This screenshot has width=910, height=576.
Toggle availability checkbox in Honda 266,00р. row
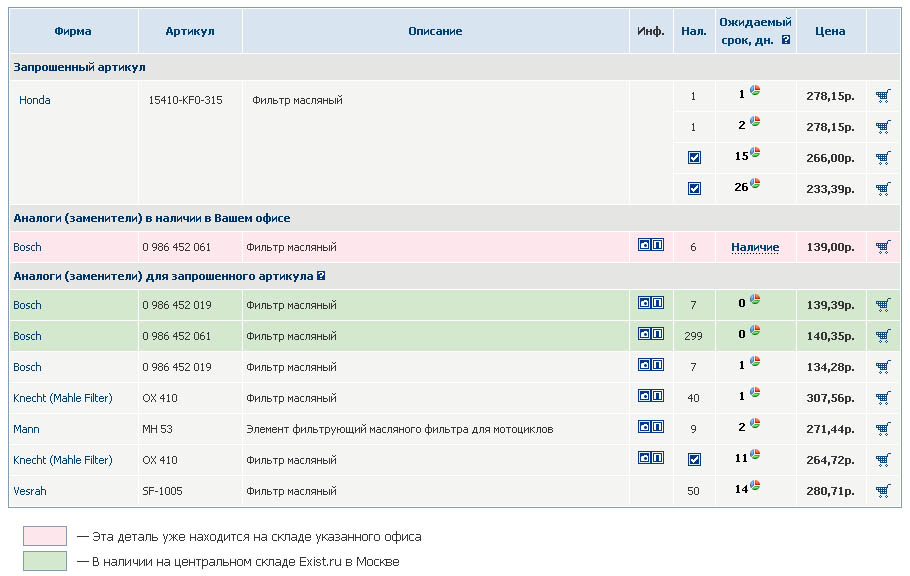694,158
